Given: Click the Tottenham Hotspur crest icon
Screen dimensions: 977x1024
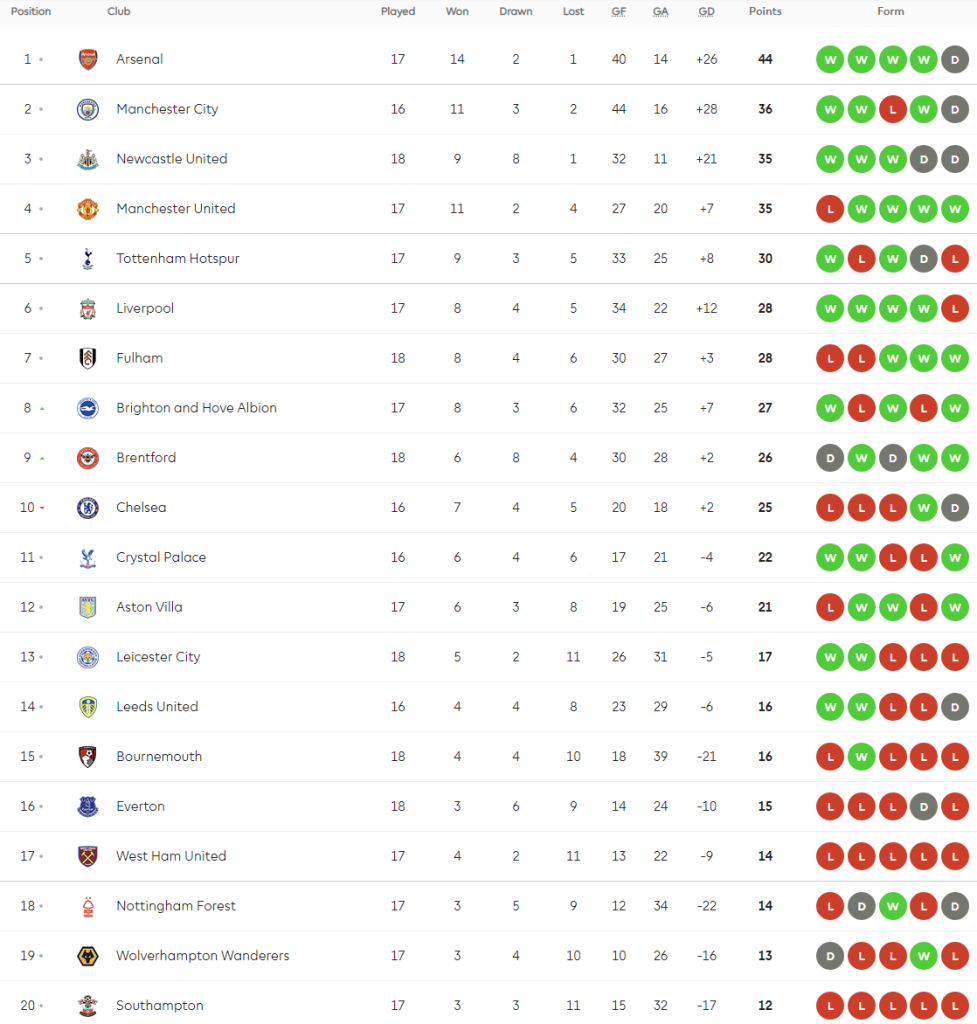Looking at the screenshot, I should coord(88,259).
